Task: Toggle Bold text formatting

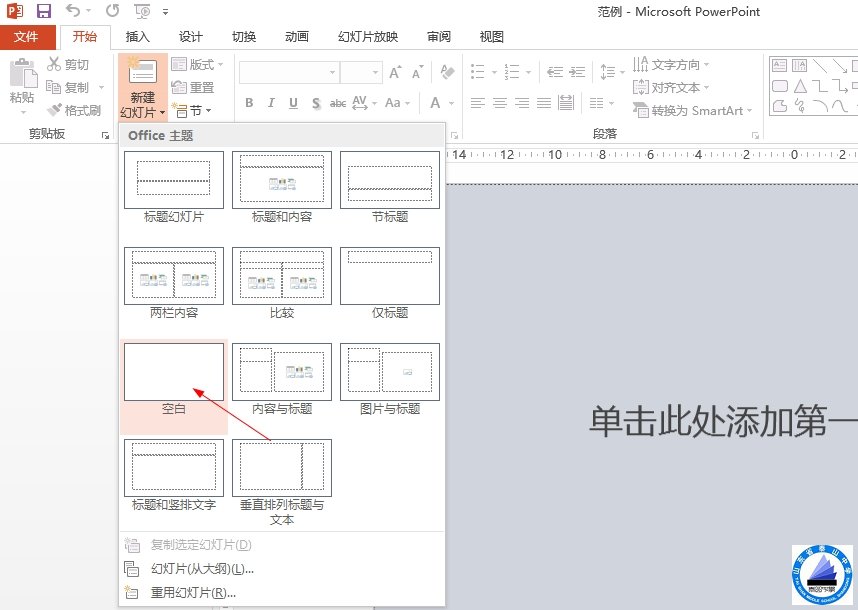Action: click(x=249, y=103)
